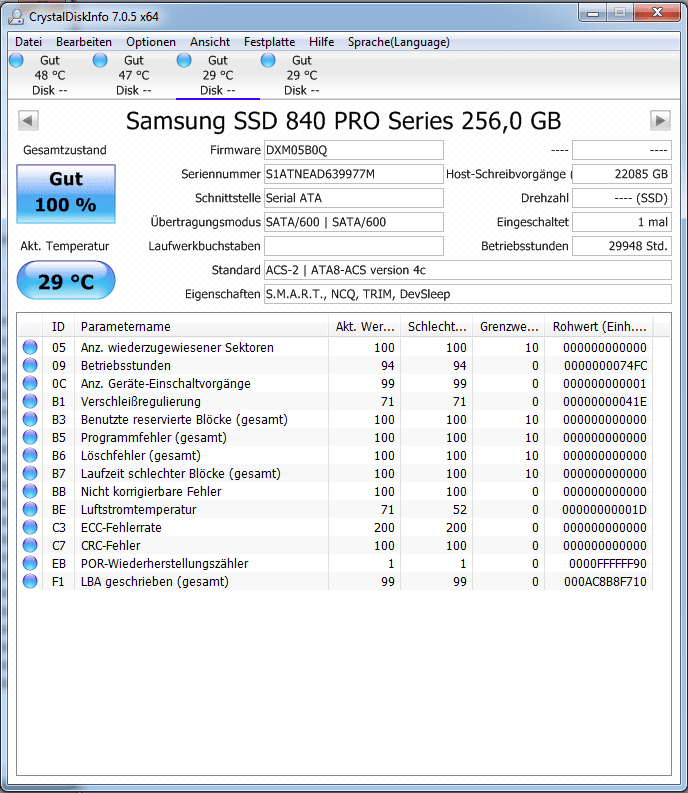Click raw value 00000000041E

pyautogui.click(x=605, y=402)
